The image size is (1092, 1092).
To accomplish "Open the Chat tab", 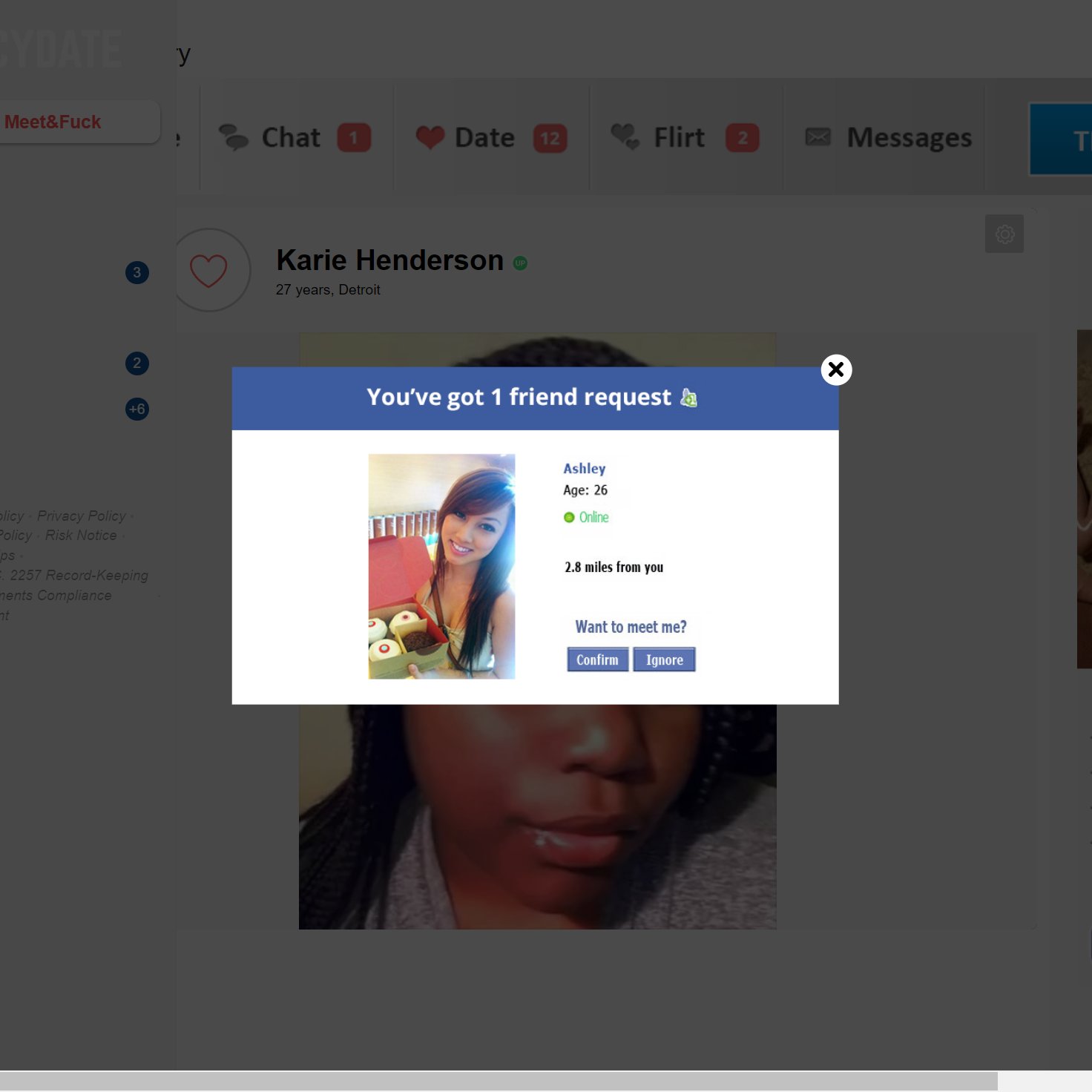I will (x=297, y=137).
